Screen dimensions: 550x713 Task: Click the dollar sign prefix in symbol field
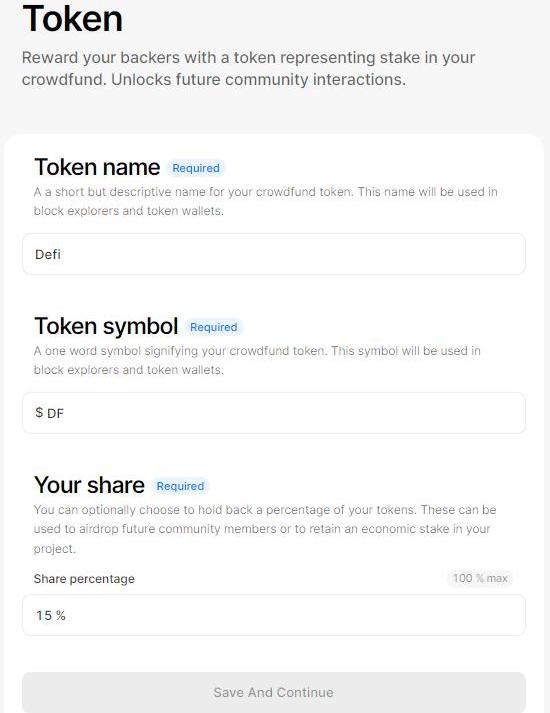tap(39, 412)
